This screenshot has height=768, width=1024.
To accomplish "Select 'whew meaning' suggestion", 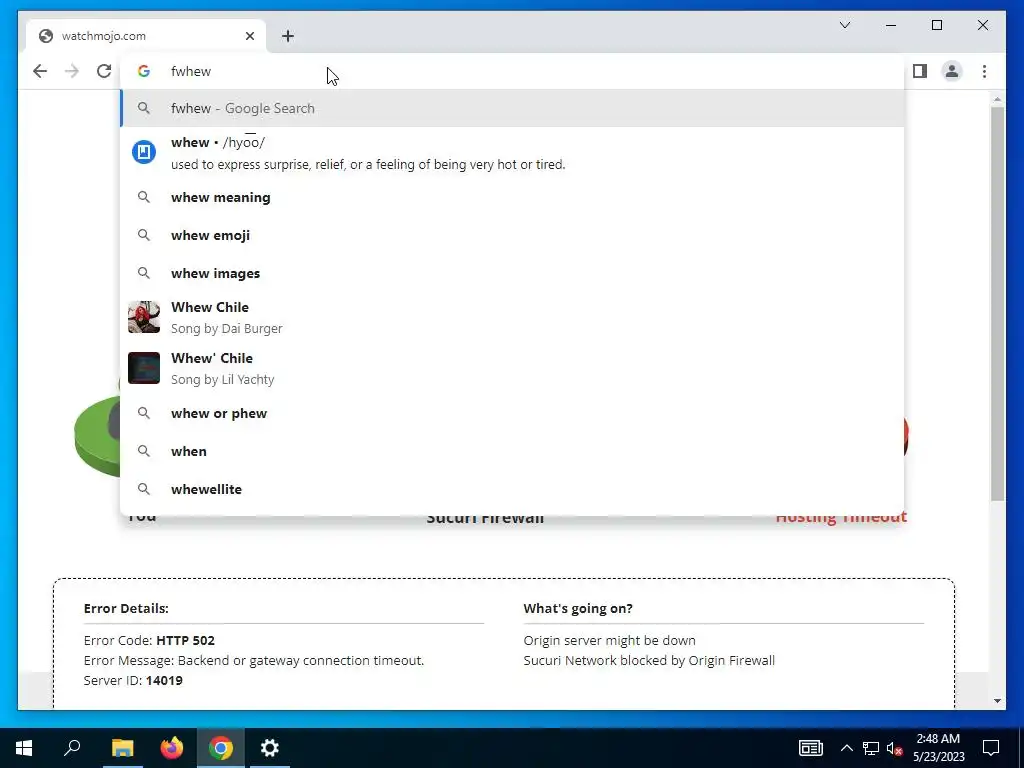I will tap(513, 197).
